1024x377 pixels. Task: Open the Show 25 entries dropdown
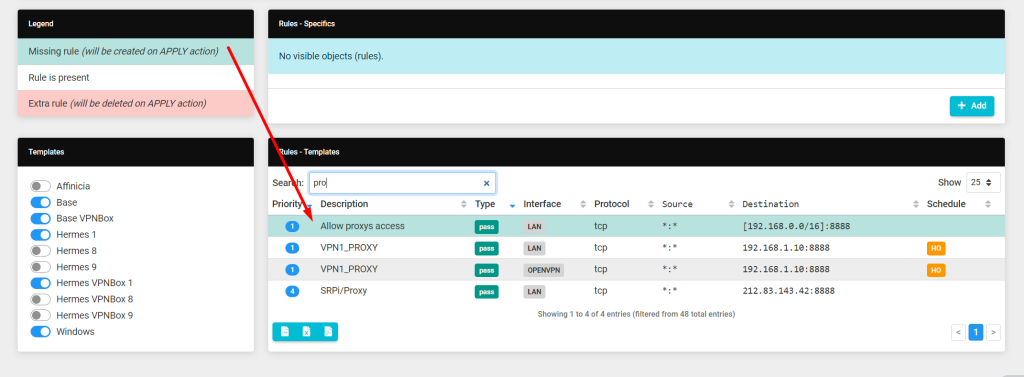983,182
